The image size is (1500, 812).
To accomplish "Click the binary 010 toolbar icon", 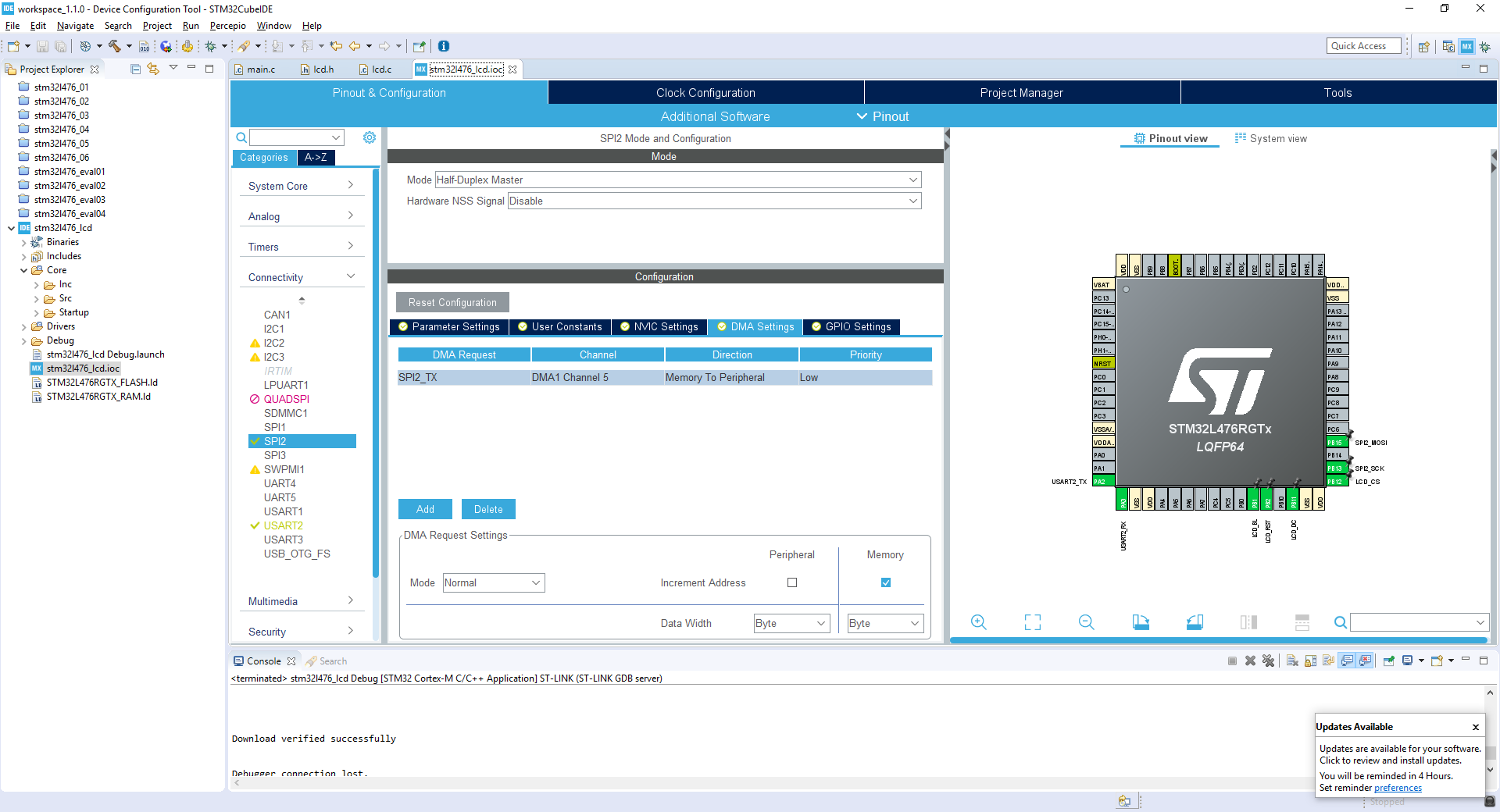I will coord(145,46).
